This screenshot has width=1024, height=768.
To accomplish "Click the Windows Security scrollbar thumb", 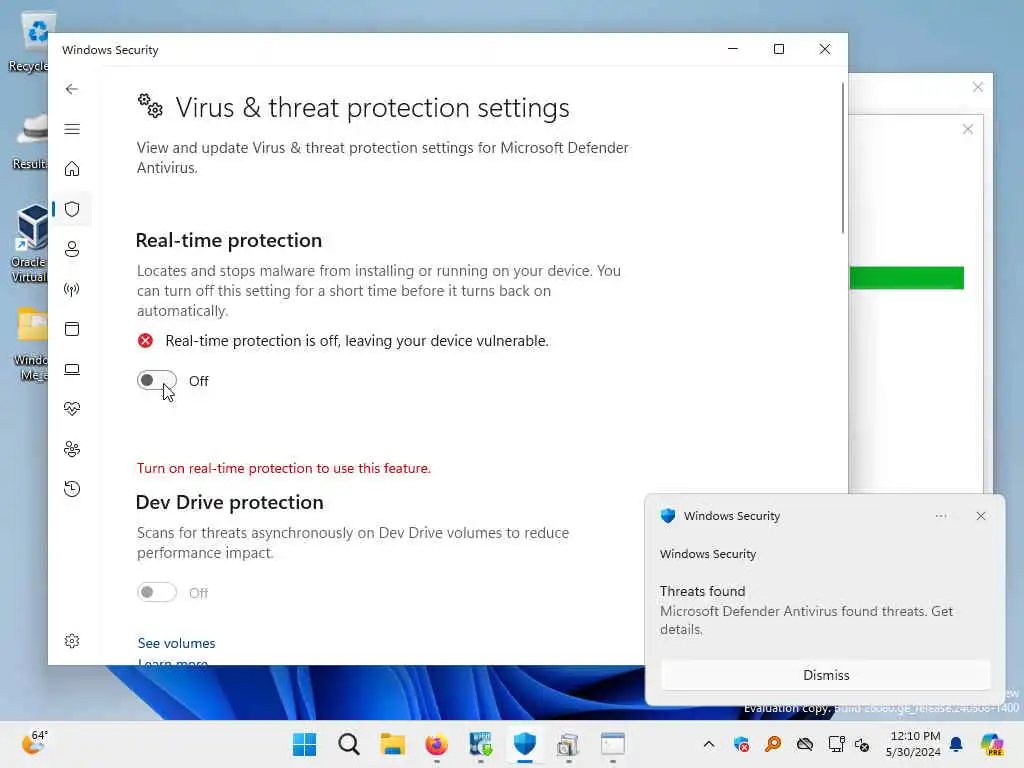I will coord(842,158).
